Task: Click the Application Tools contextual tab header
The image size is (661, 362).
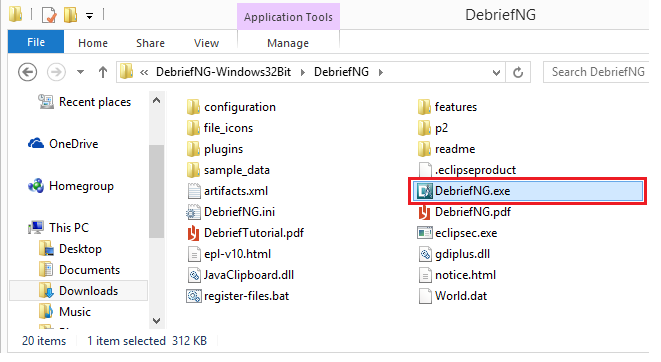Action: click(x=288, y=17)
